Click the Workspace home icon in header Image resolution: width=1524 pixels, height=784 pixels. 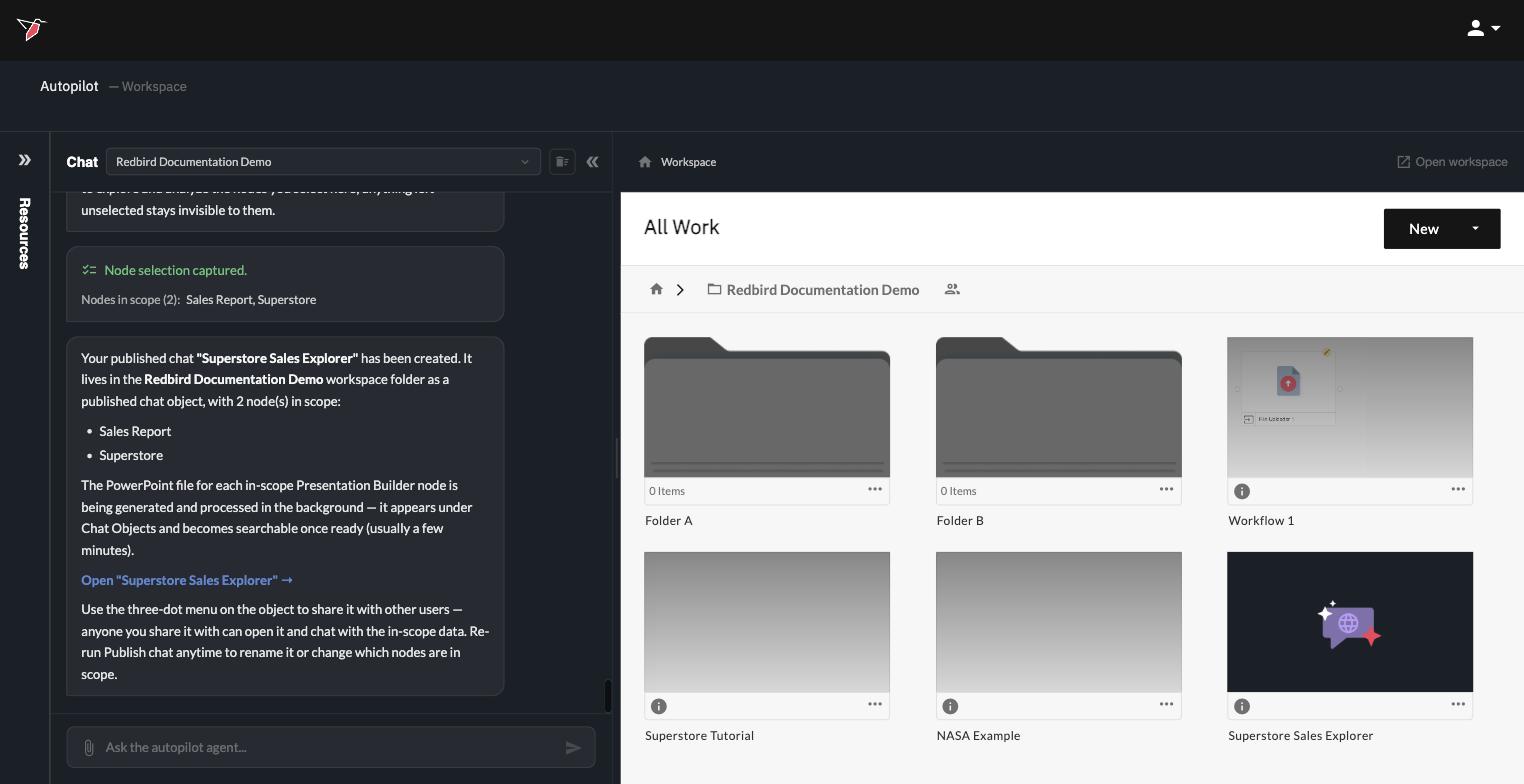click(x=645, y=162)
